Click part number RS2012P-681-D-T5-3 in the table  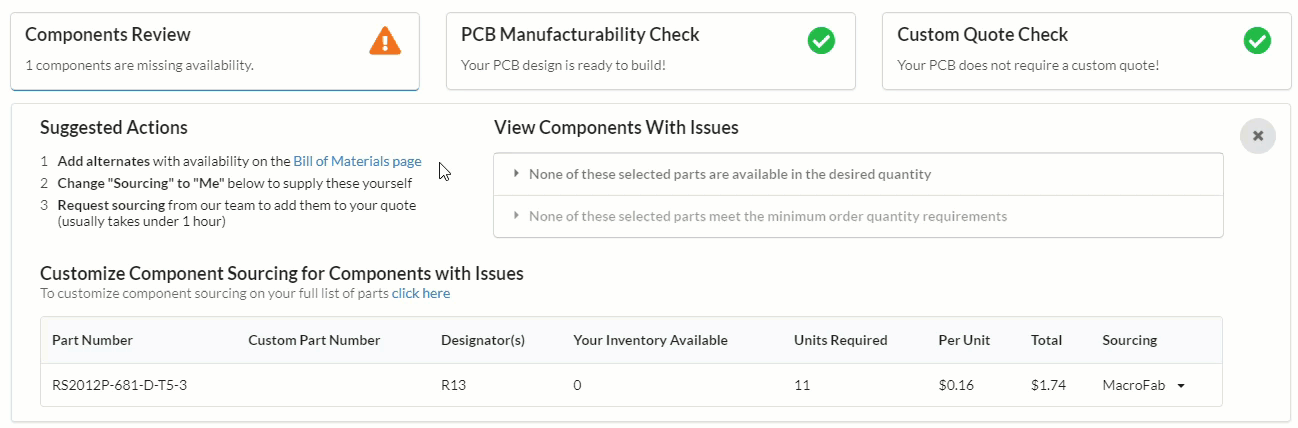[x=120, y=385]
